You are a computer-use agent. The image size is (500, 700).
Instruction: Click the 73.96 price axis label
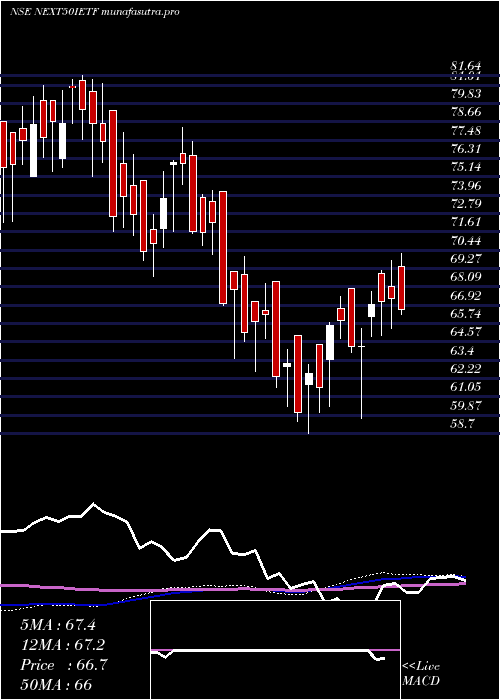pyautogui.click(x=465, y=185)
